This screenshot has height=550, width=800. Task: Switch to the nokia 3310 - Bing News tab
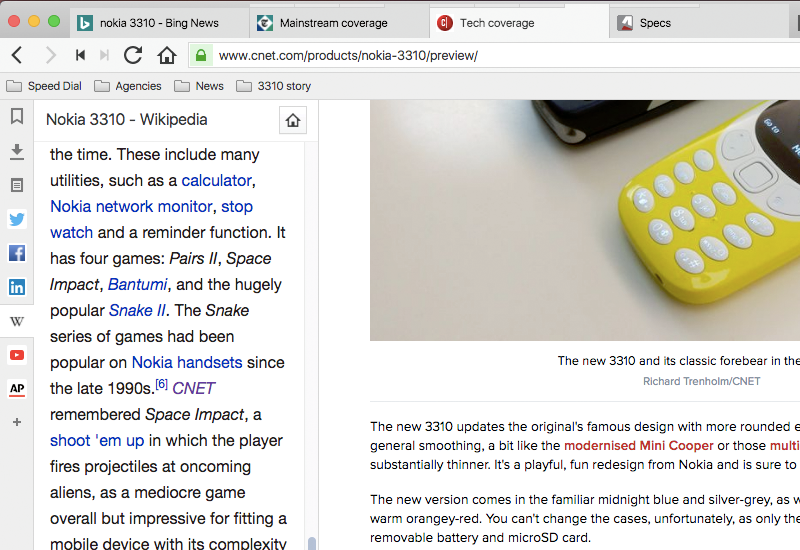point(160,23)
